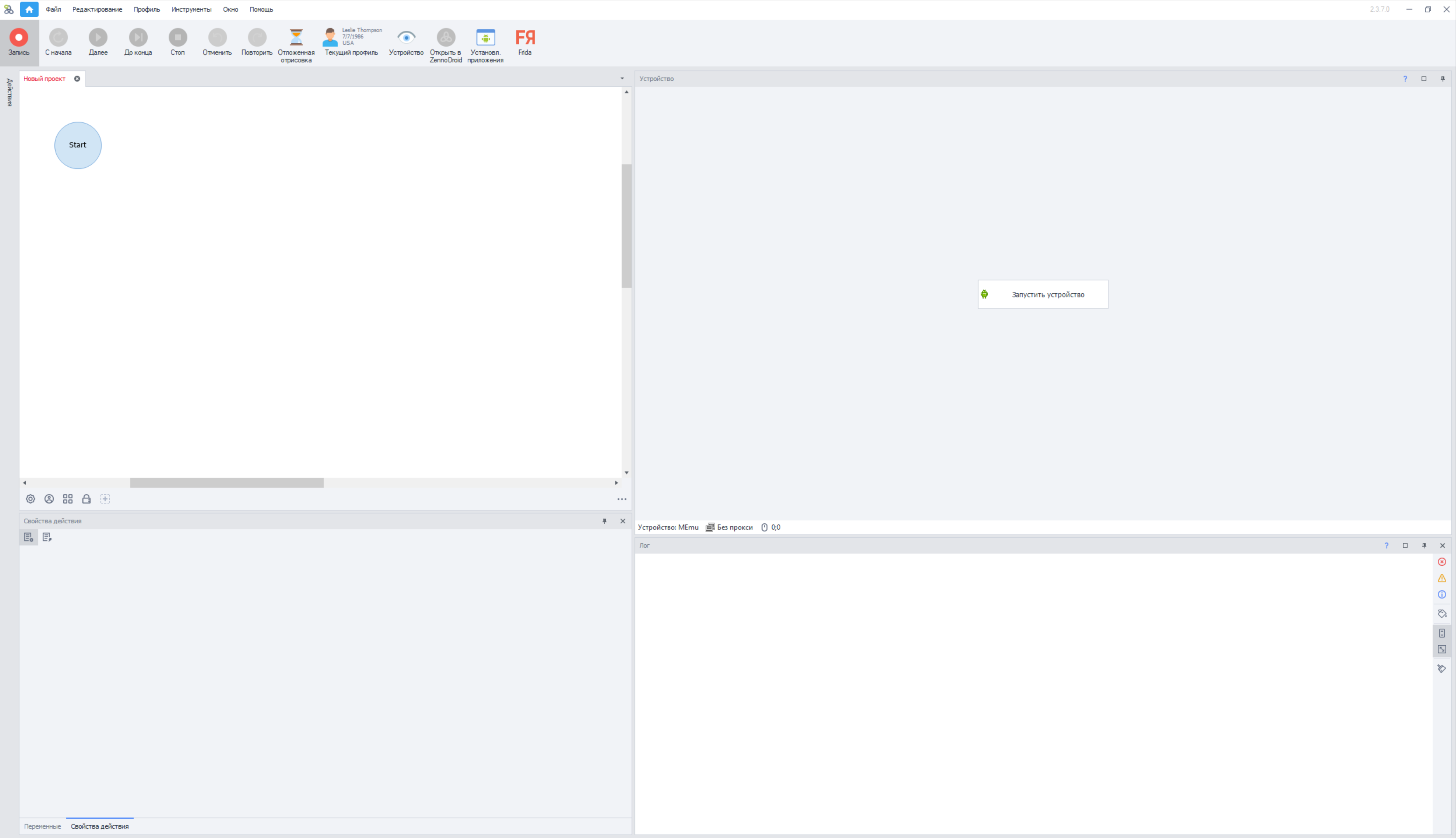
Task: Open the Текущий профиль profile panel
Action: tap(351, 42)
